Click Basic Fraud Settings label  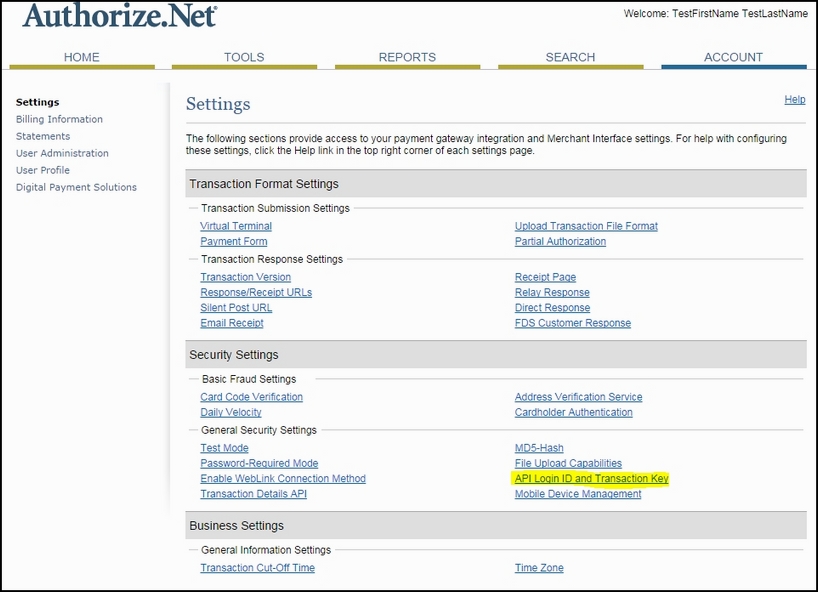click(x=249, y=379)
